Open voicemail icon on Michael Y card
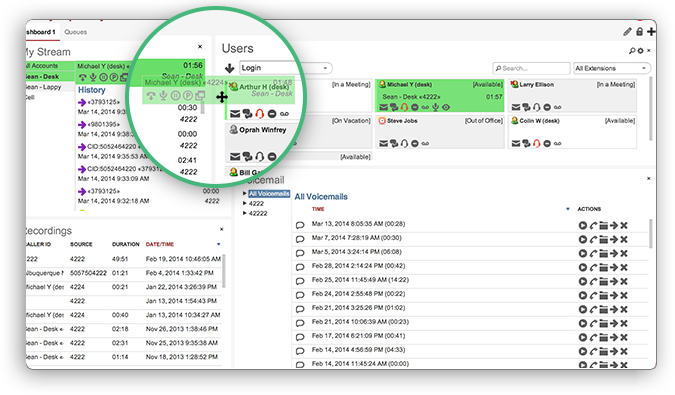The image size is (675, 395). coord(425,107)
